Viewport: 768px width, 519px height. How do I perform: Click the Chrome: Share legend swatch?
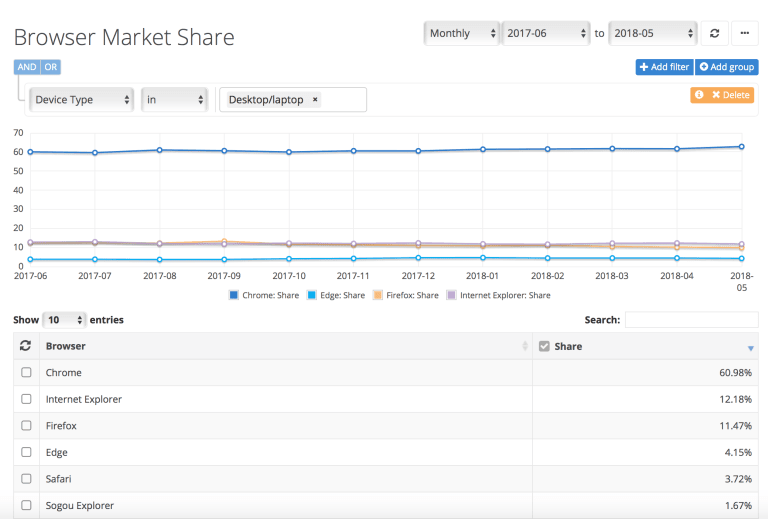pyautogui.click(x=234, y=295)
